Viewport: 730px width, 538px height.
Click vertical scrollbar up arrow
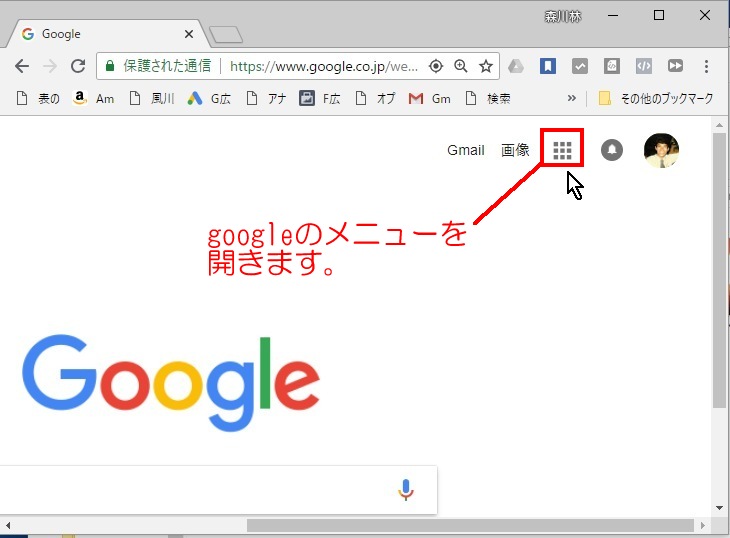point(719,125)
